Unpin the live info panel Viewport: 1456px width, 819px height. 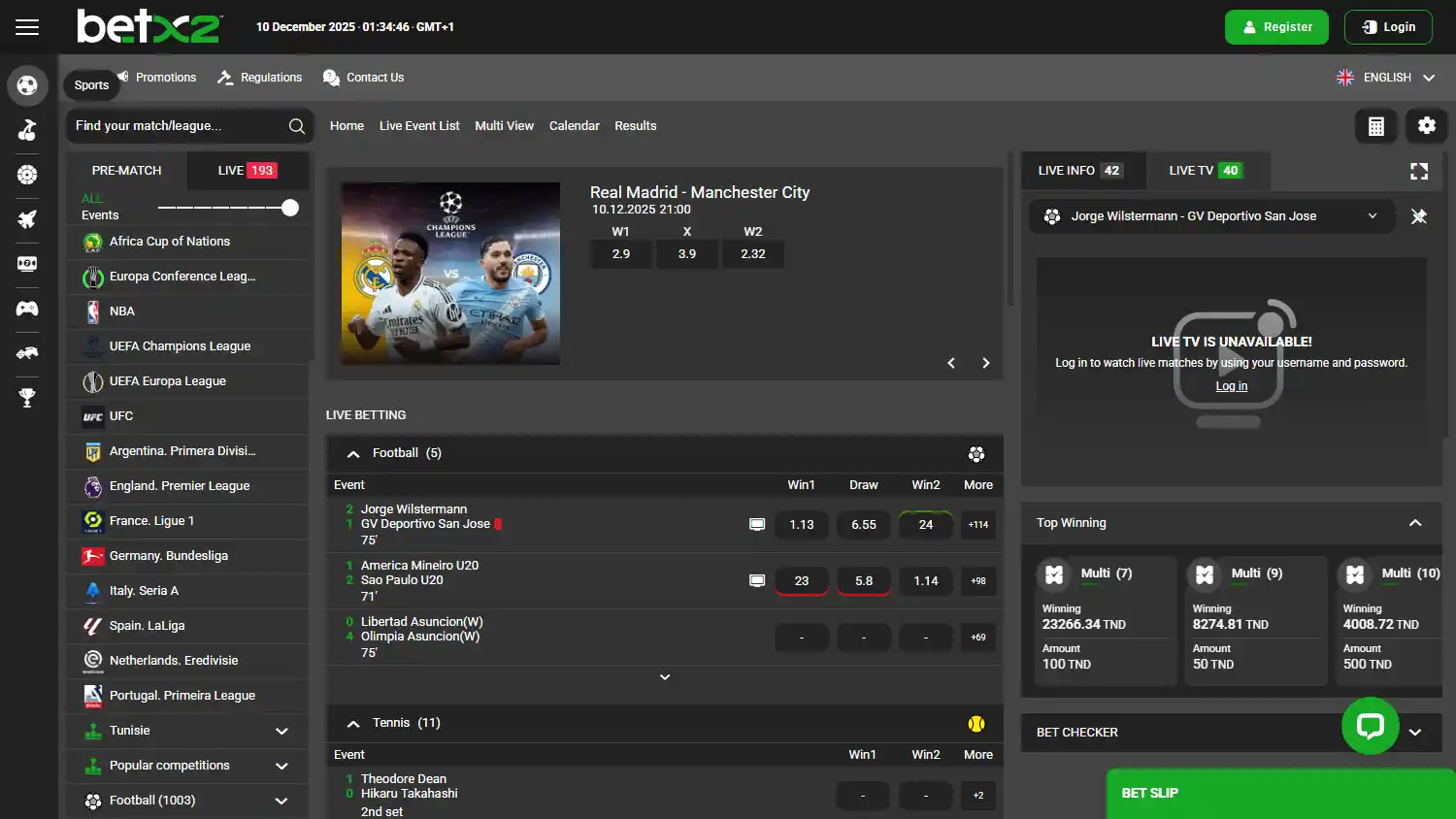tap(1419, 216)
